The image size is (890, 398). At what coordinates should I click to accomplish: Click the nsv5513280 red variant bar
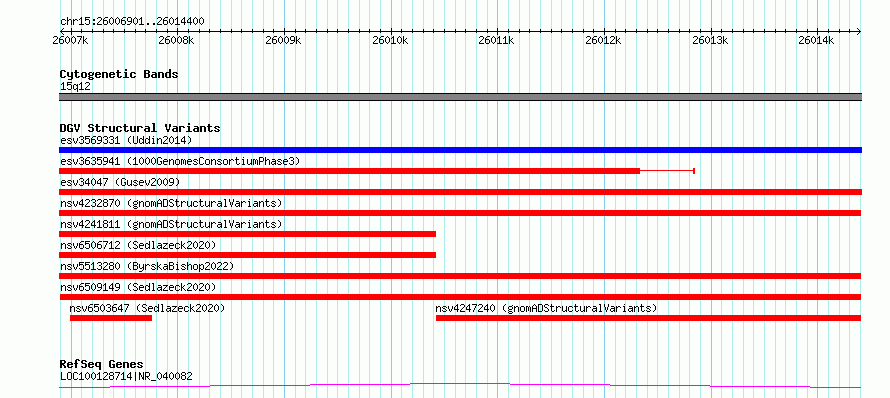pos(460,276)
